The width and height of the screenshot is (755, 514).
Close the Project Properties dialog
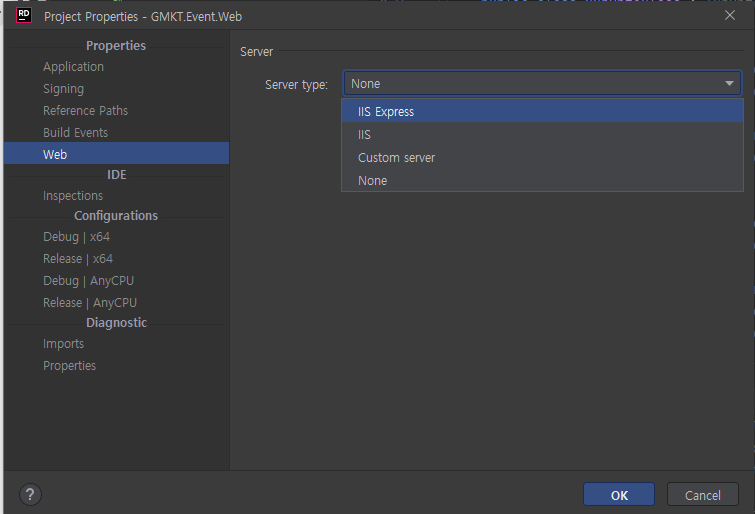click(730, 15)
